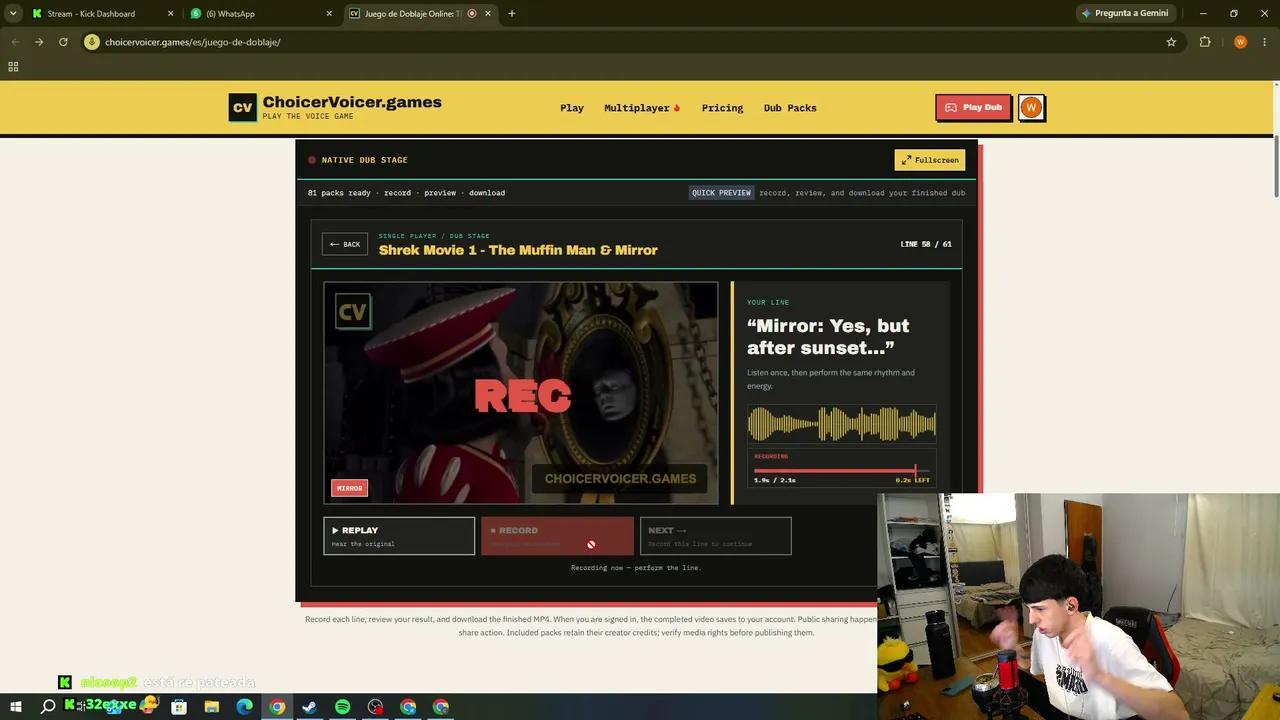Screen dimensions: 1280x720
Task: Click the 'Recording now — perform the line' status
Action: pyautogui.click(x=636, y=568)
